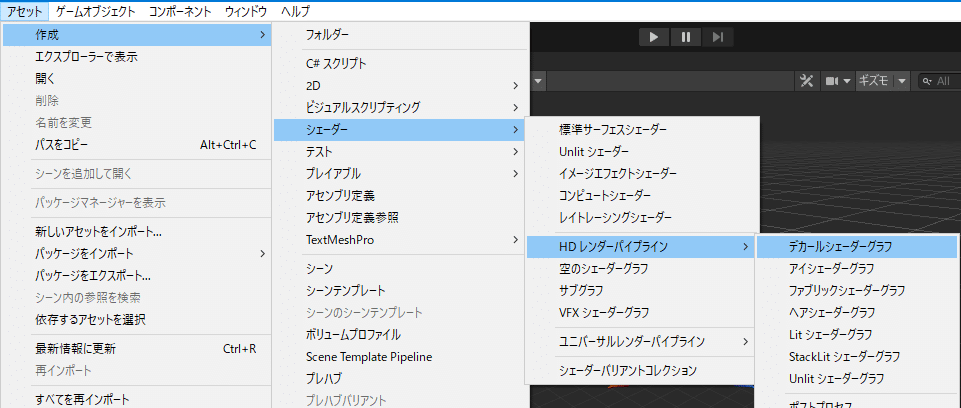
Task: Open the アセット menu
Action: pyautogui.click(x=25, y=11)
